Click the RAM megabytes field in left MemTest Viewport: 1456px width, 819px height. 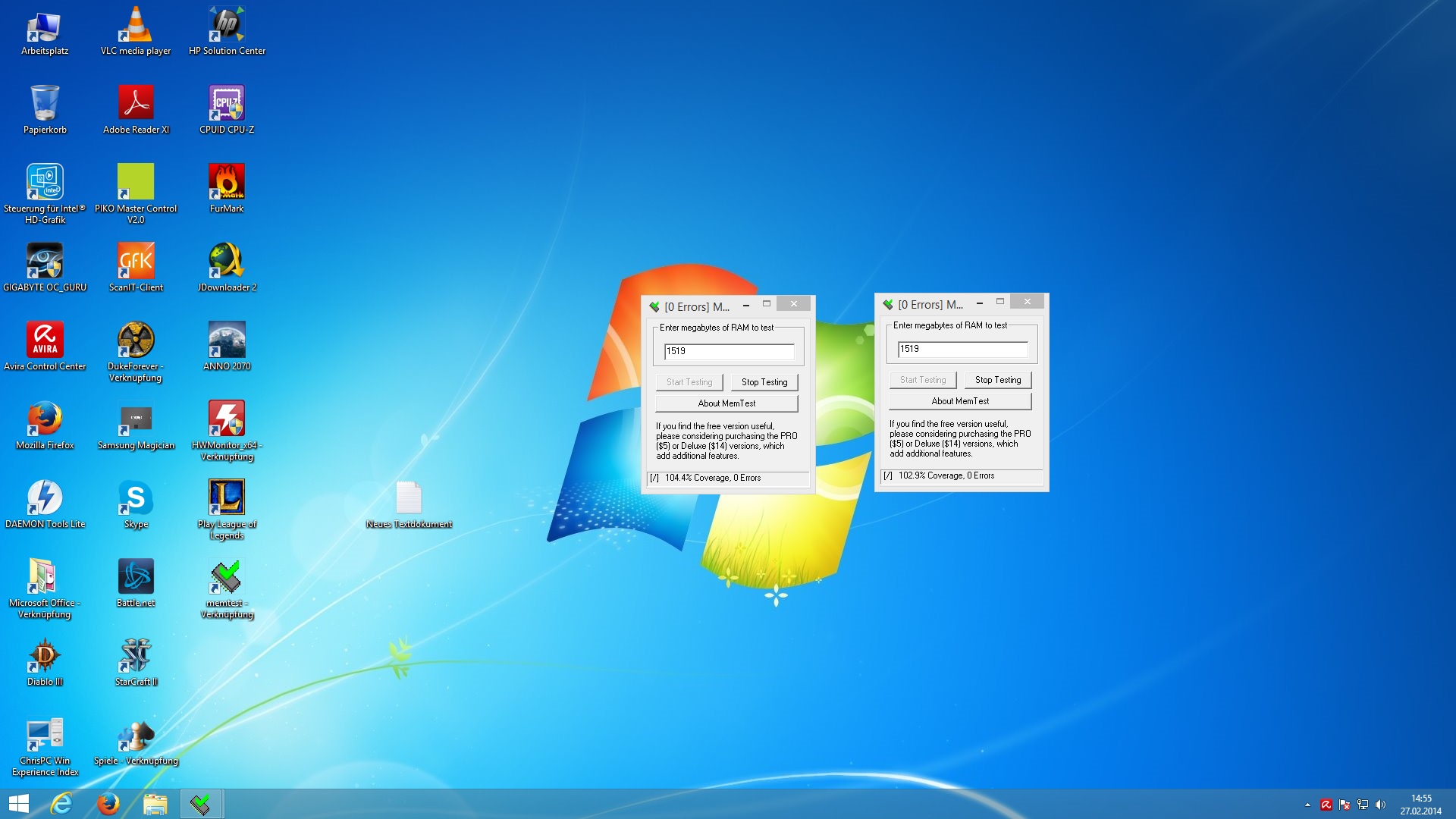(729, 351)
